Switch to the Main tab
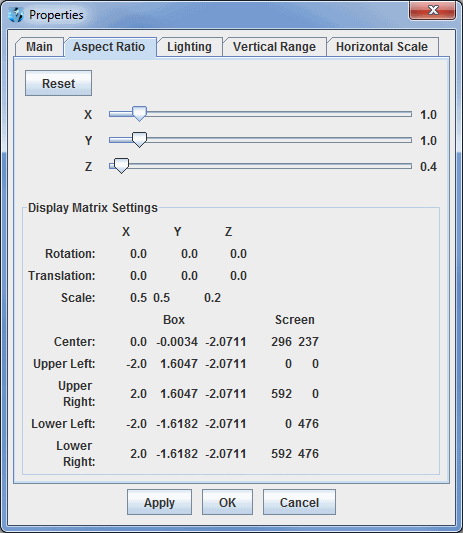Image resolution: width=463 pixels, height=533 pixels. pyautogui.click(x=39, y=47)
